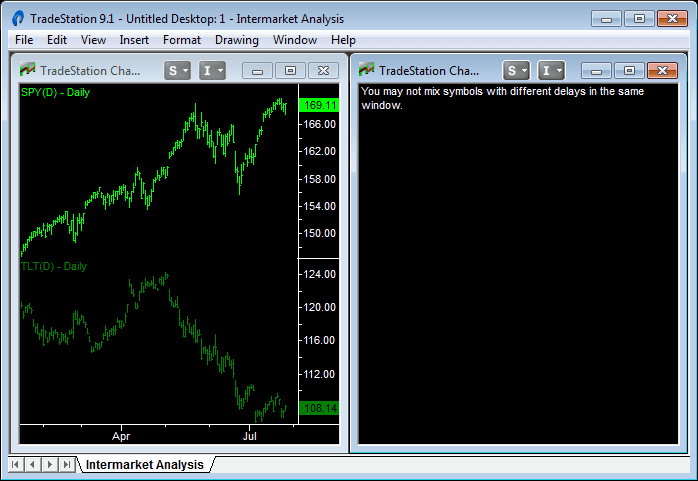Viewport: 698px width, 481px height.
Task: Click previous workspace tab arrow
Action: coord(32,465)
